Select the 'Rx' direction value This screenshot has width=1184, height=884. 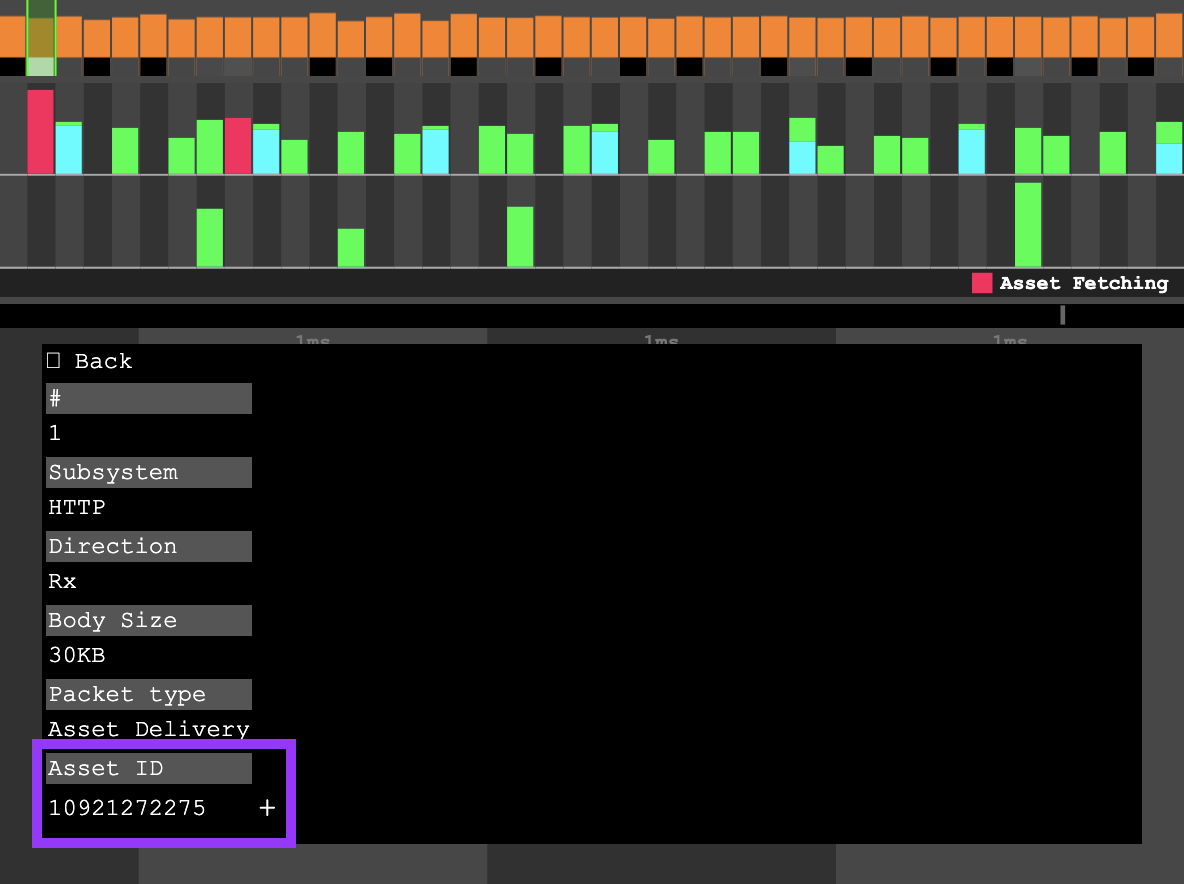coord(63,581)
